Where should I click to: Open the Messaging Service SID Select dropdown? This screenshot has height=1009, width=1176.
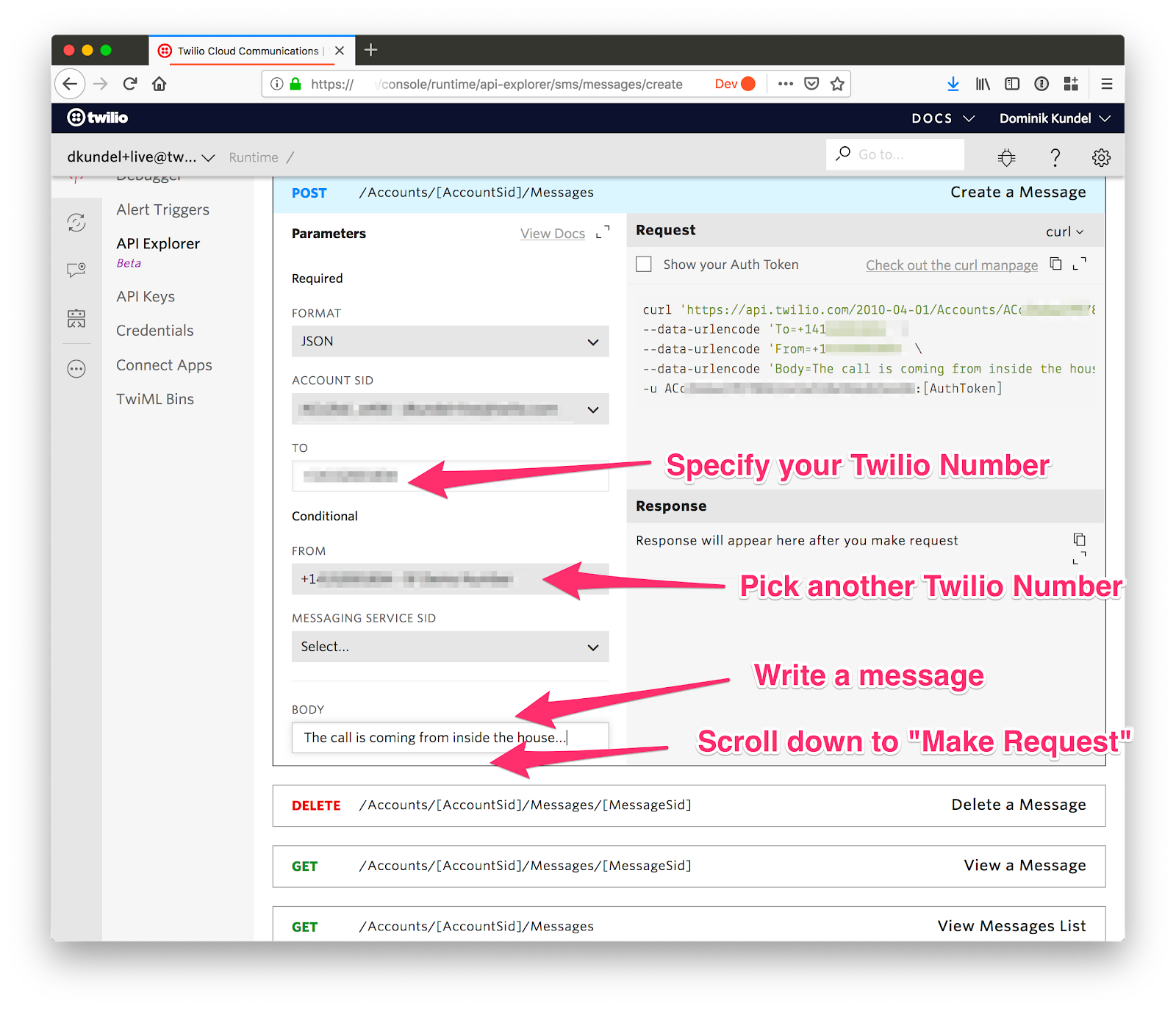tap(450, 647)
